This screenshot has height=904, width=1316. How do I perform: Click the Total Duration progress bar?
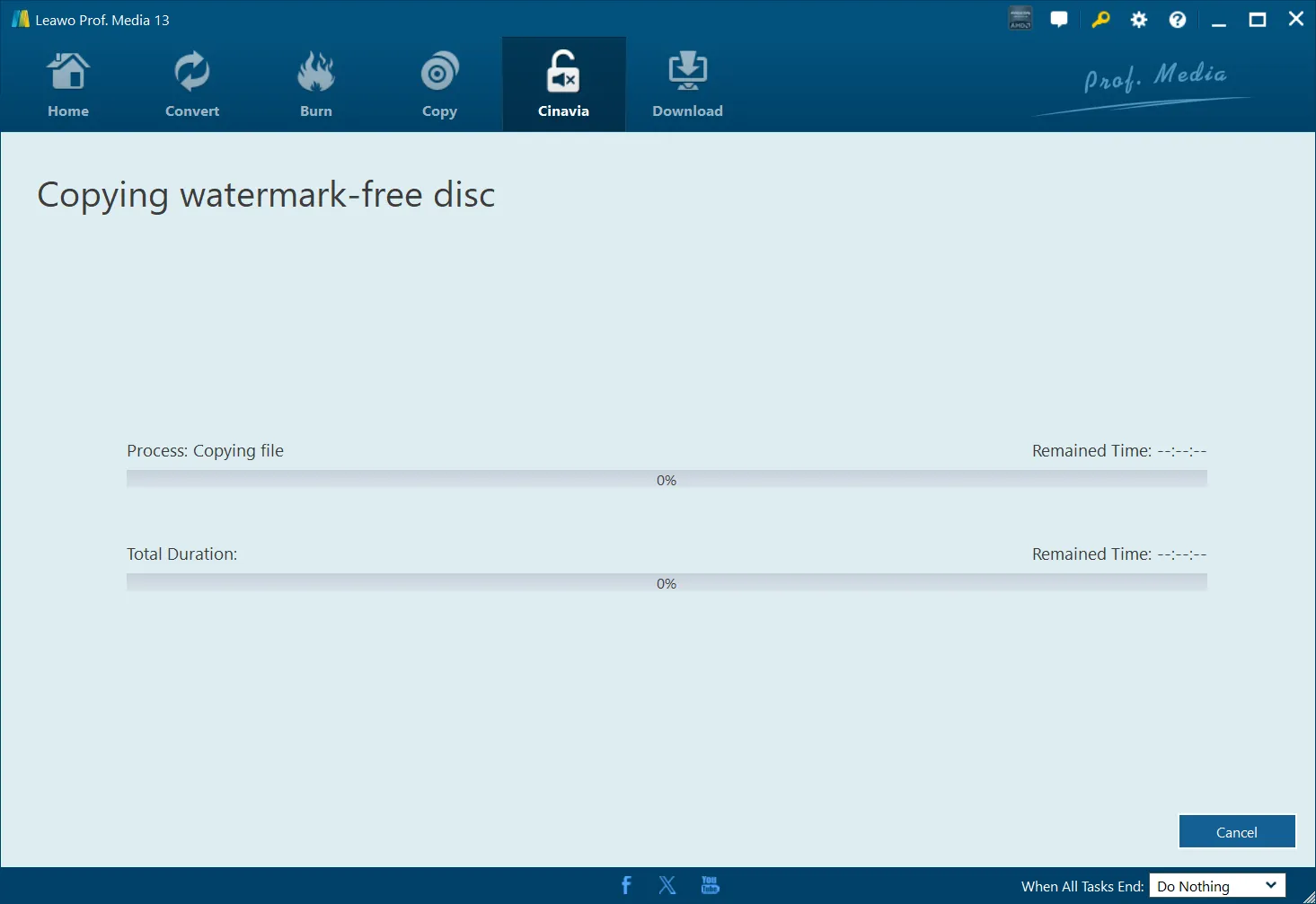(x=667, y=583)
